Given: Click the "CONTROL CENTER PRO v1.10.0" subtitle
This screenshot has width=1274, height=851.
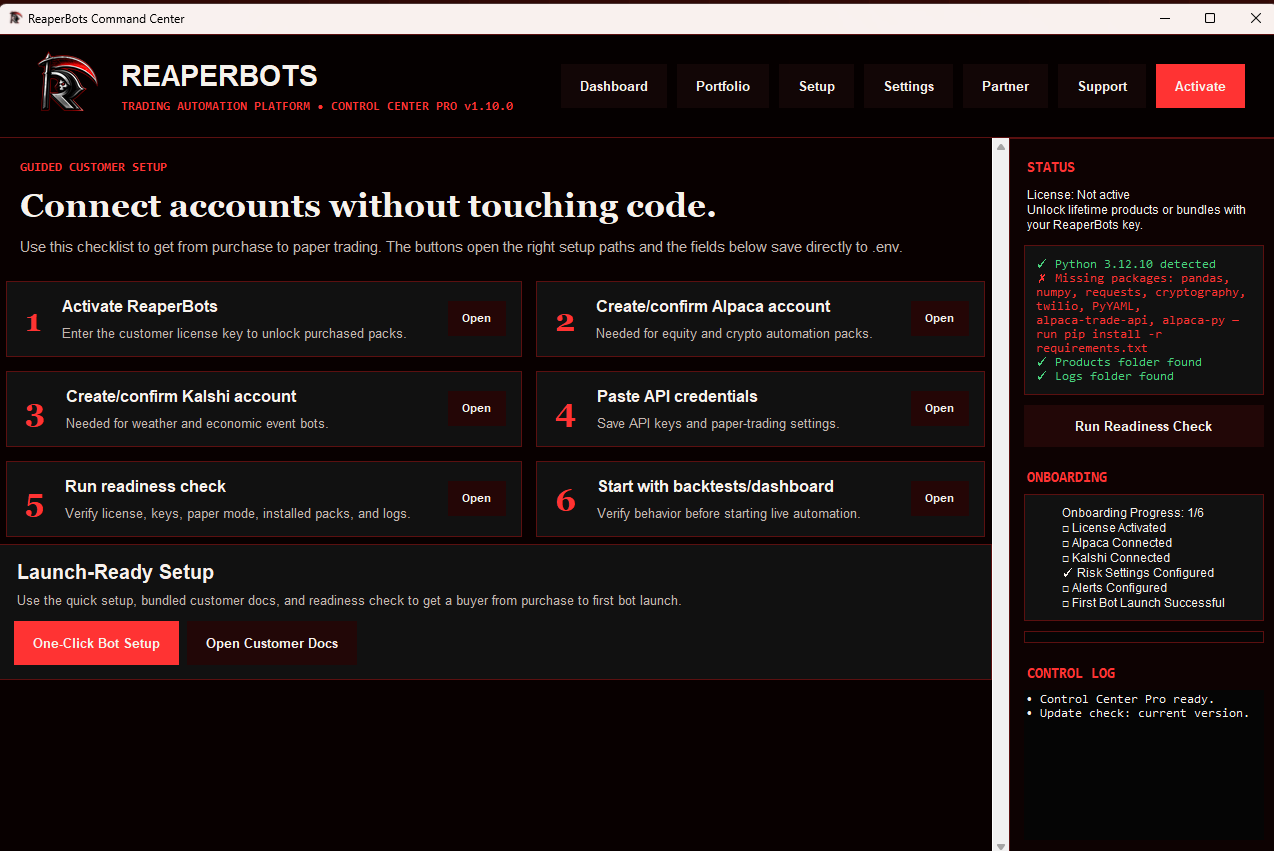Looking at the screenshot, I should tap(422, 106).
